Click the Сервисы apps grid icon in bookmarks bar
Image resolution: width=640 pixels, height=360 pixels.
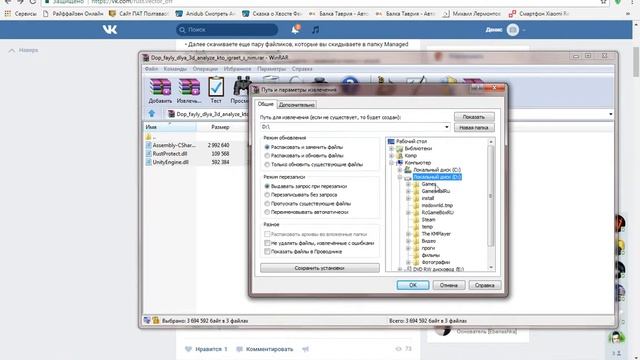pos(8,13)
